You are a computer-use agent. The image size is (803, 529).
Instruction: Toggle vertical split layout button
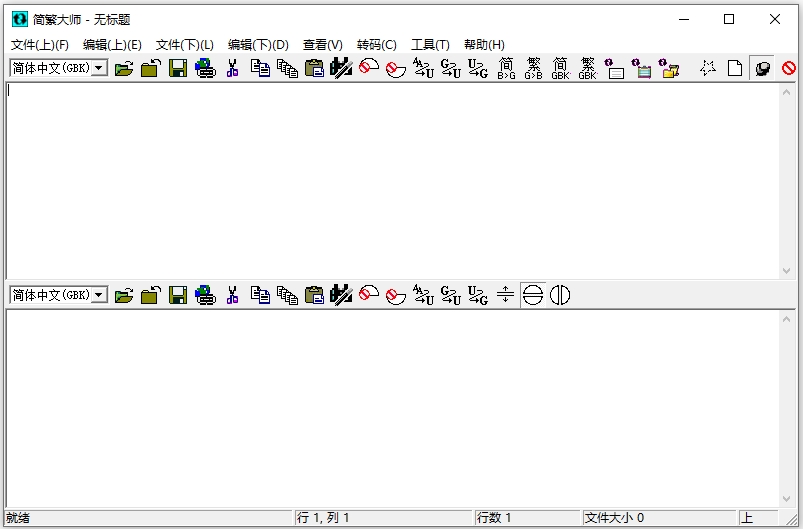[560, 295]
